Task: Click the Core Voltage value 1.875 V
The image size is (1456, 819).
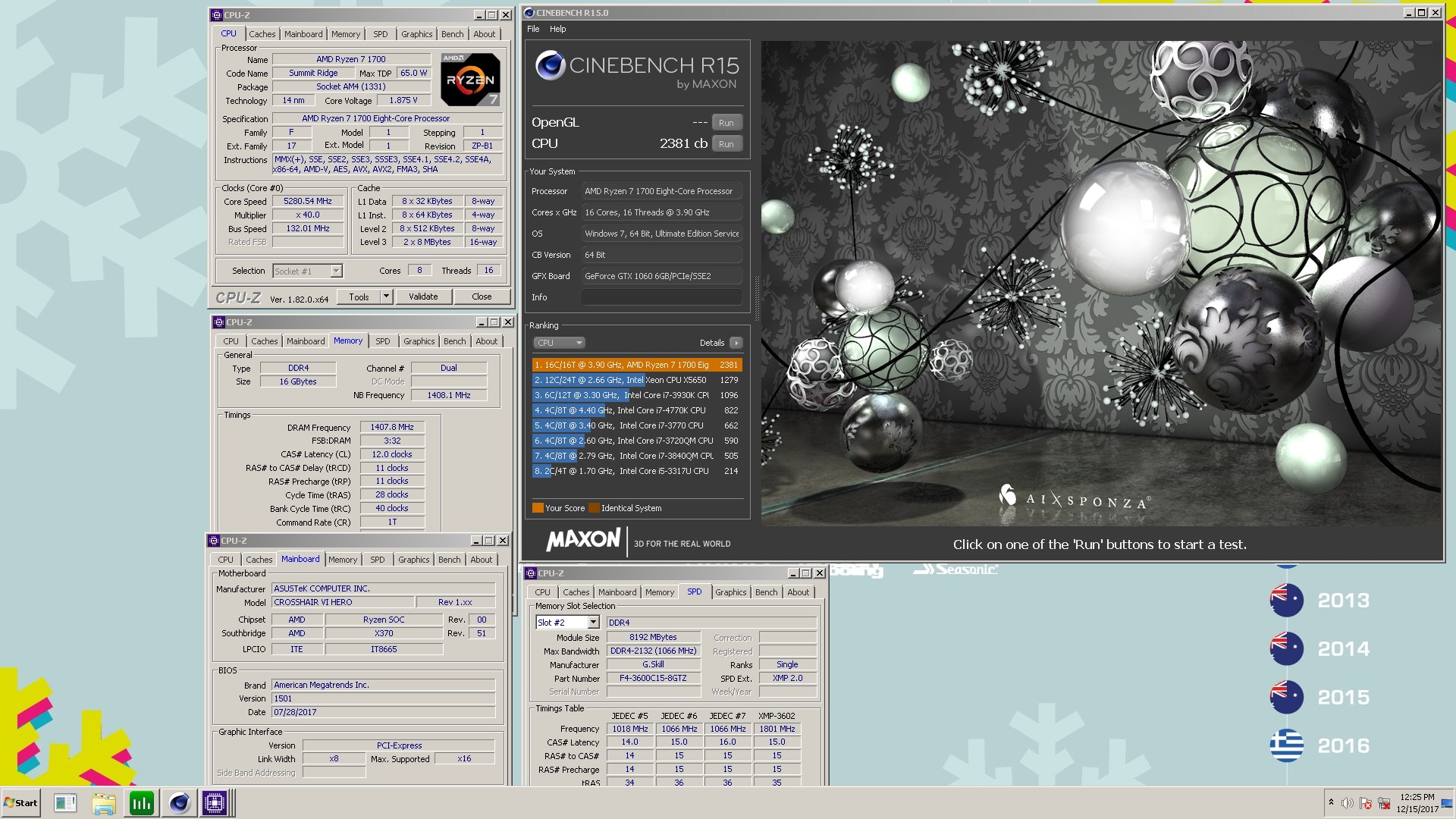Action: [403, 100]
